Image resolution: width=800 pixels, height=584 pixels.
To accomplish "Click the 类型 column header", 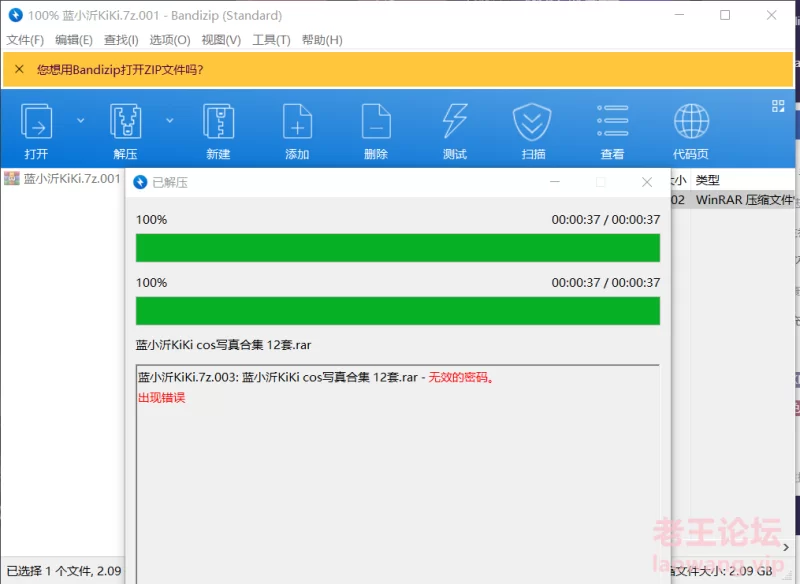I will (x=707, y=180).
